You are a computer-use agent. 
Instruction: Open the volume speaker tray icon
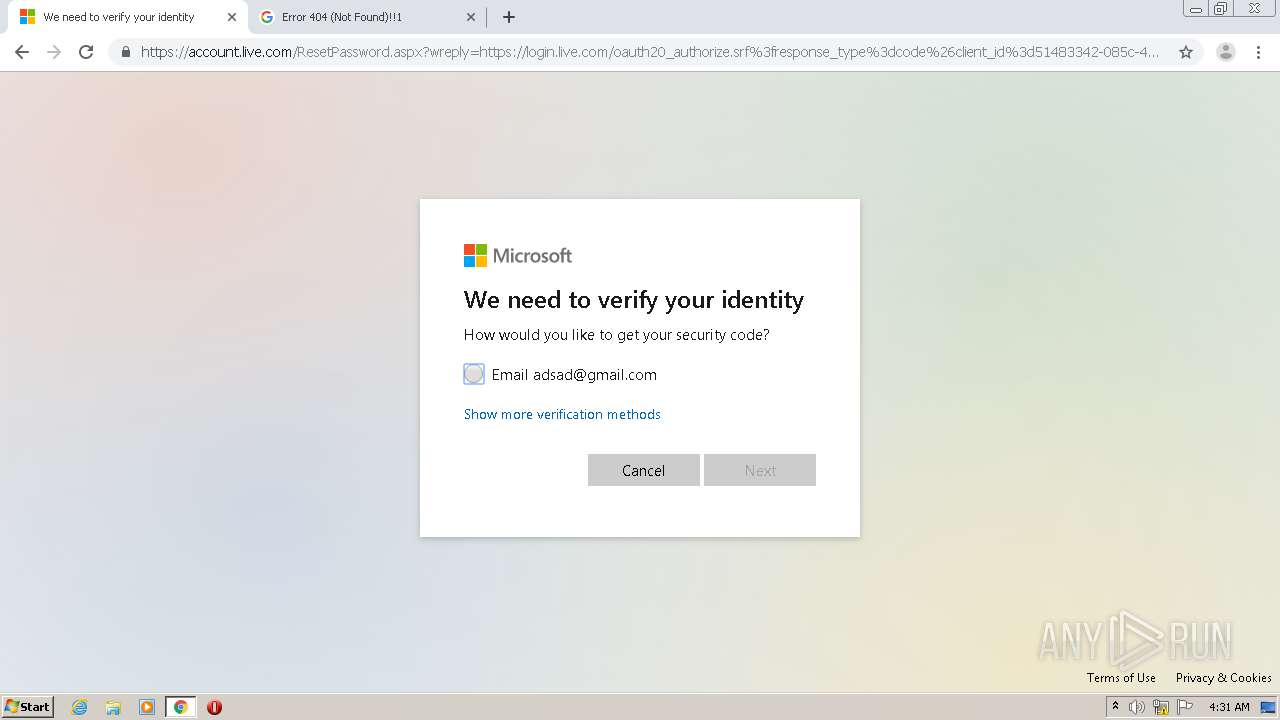[x=1137, y=707]
